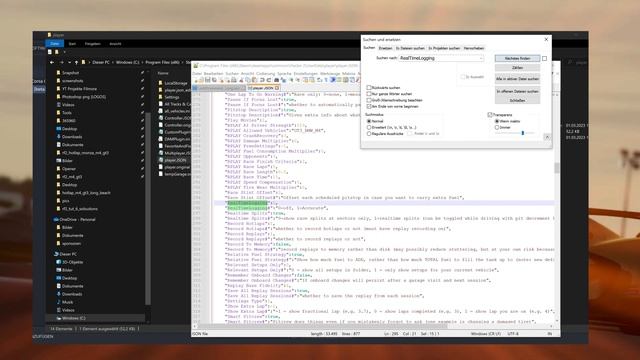Click the Print icon in Notepad++ toolbar
Image resolution: width=640 pixels, height=360 pixels.
[234, 80]
